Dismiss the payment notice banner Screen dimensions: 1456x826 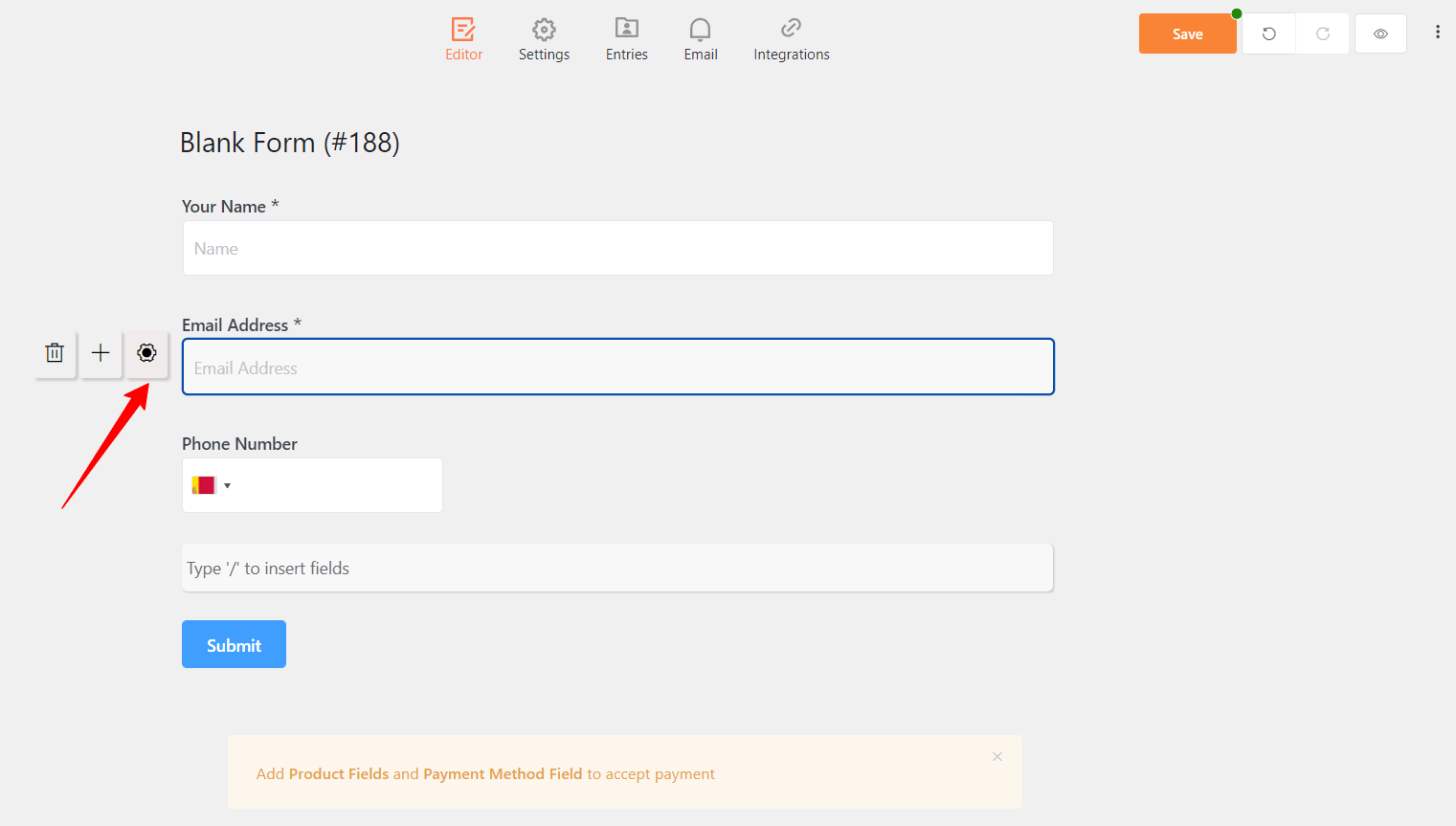tap(997, 756)
